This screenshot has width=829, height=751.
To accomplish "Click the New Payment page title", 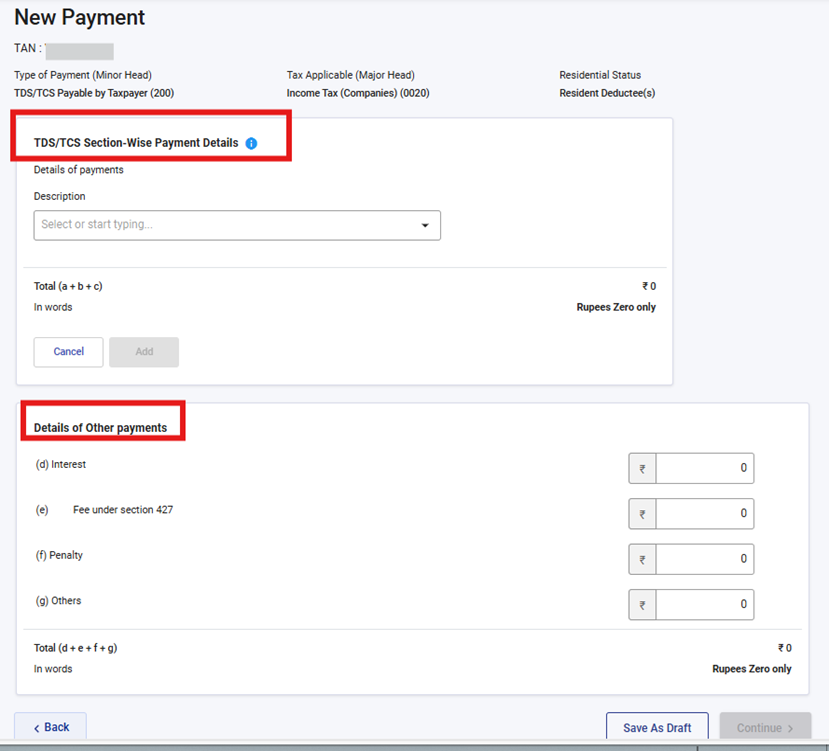I will pos(79,18).
